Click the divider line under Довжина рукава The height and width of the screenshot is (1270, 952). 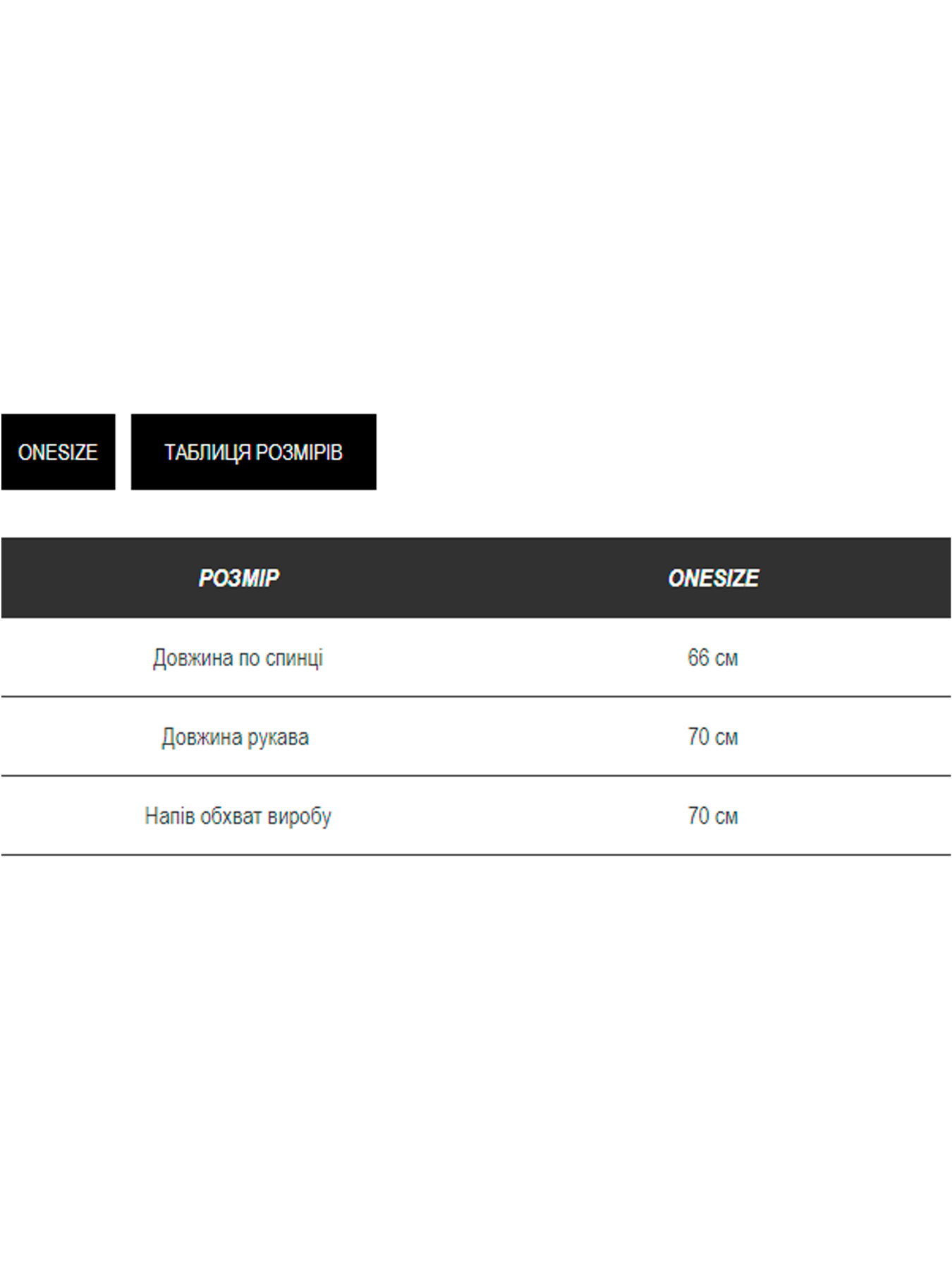(x=476, y=775)
